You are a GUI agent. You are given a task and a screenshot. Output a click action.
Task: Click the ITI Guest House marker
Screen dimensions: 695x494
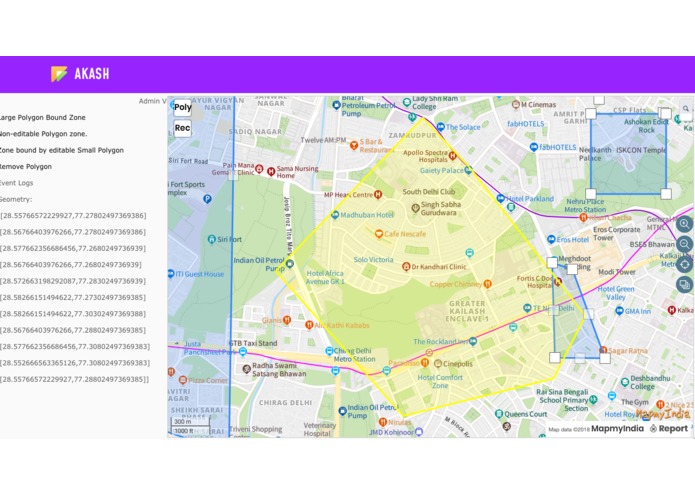171,274
